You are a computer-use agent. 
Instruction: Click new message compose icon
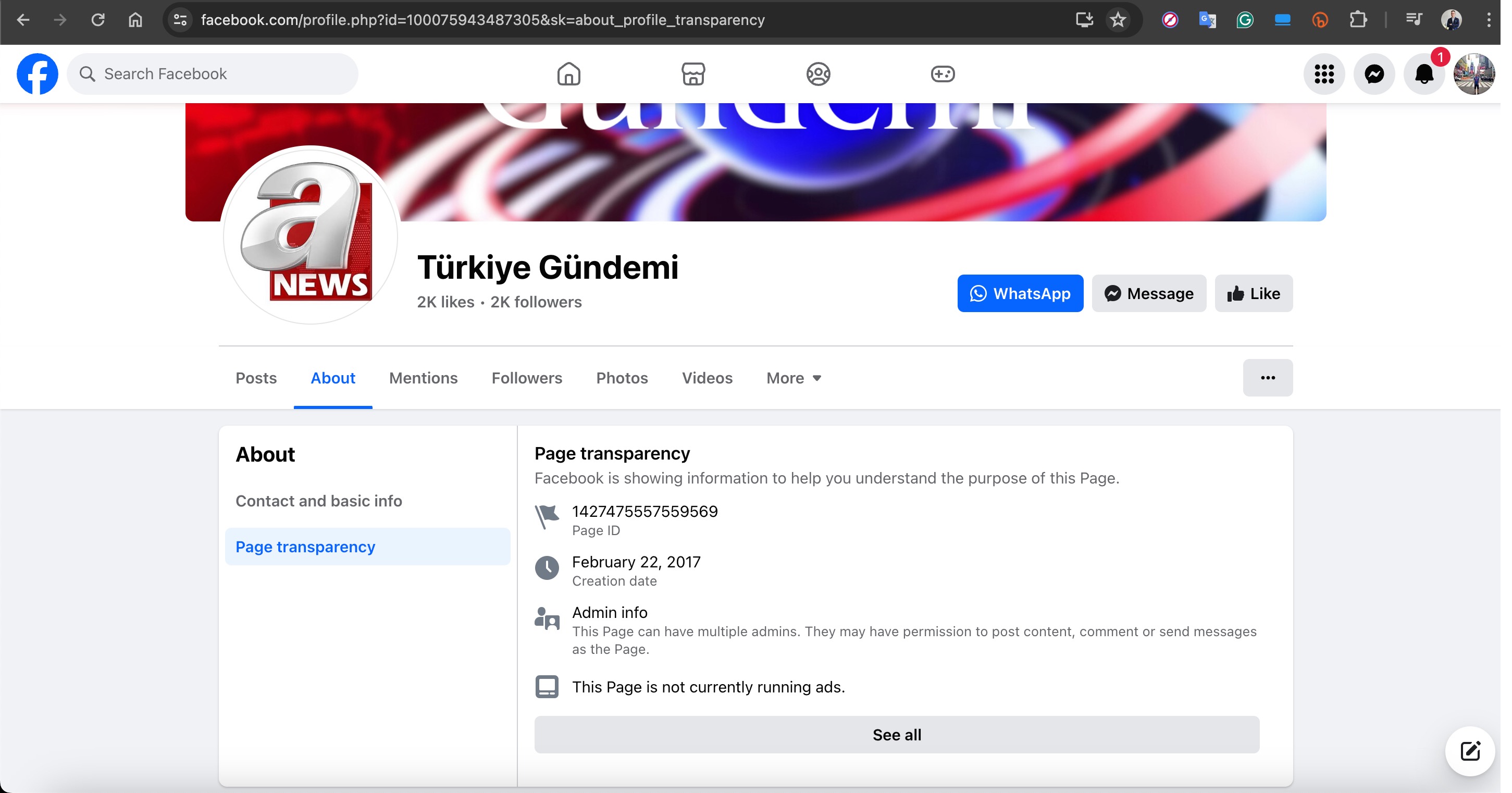(1470, 751)
